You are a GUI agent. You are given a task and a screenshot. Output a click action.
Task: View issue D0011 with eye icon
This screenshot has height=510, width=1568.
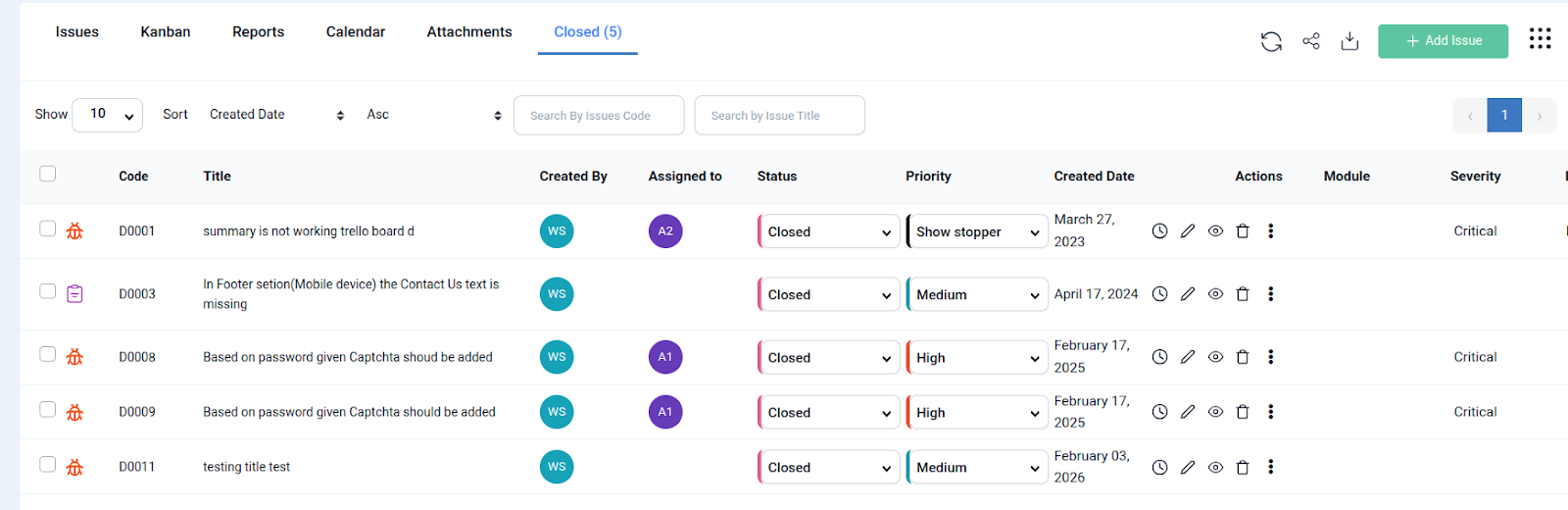[1215, 468]
